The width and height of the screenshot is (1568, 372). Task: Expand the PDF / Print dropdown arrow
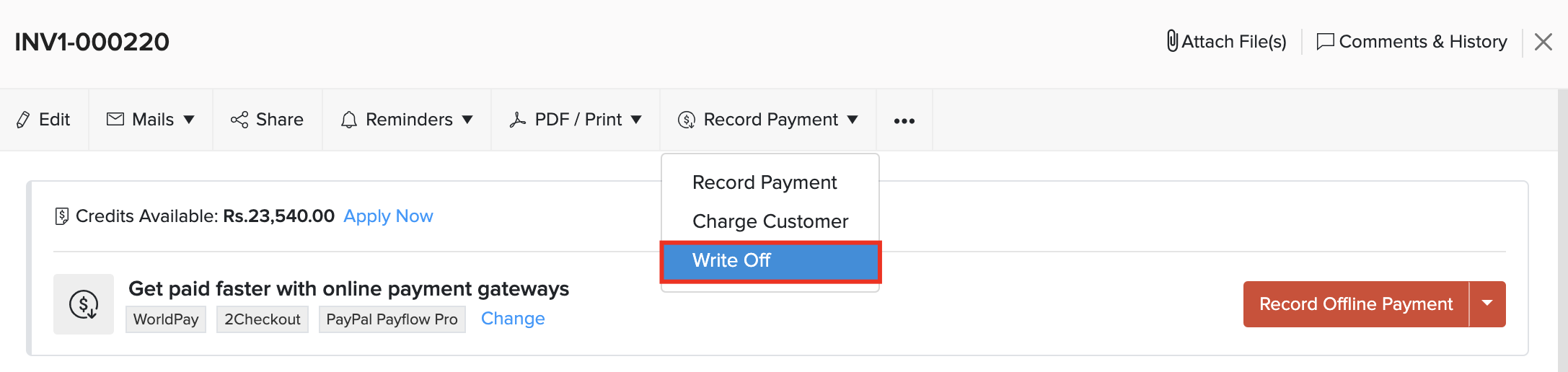[636, 120]
